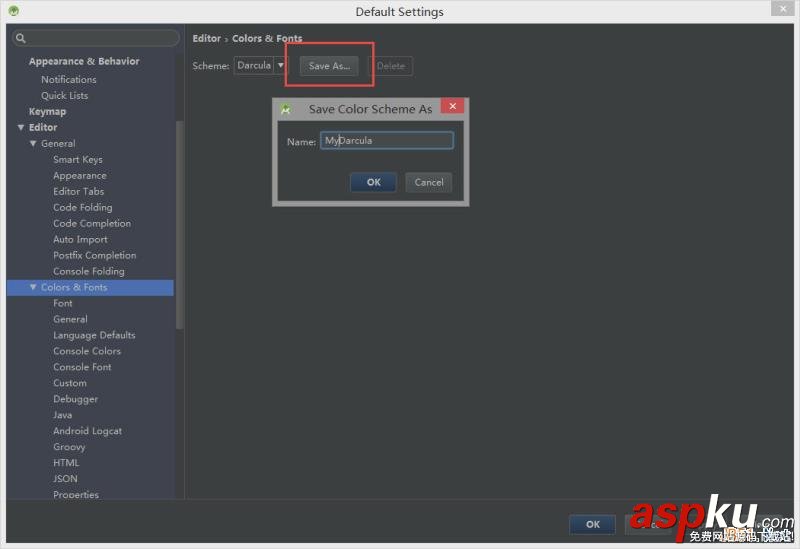Open Code Folding settings
Viewport: 800px width, 549px height.
click(83, 208)
